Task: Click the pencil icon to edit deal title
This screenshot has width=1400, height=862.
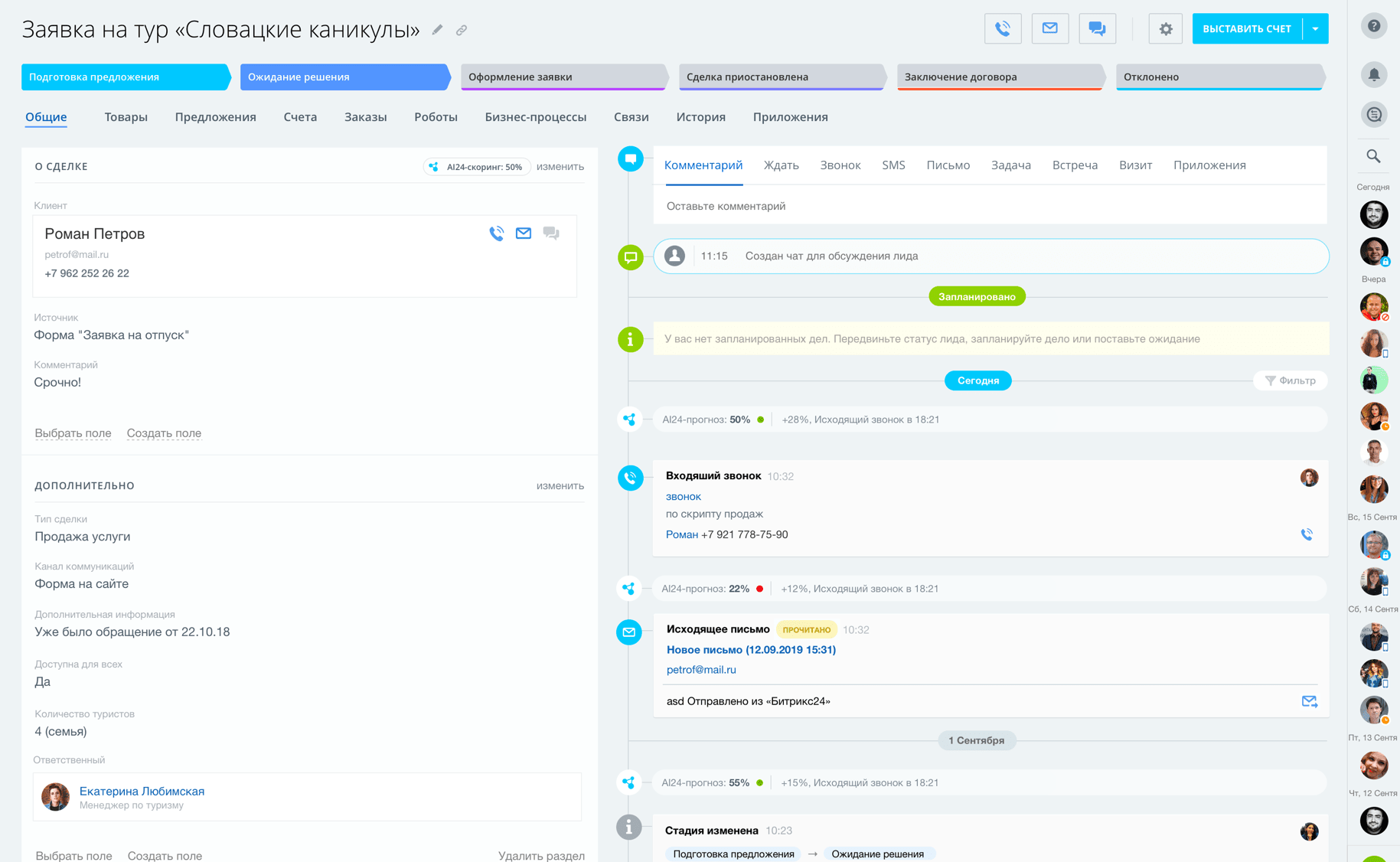Action: pyautogui.click(x=437, y=30)
